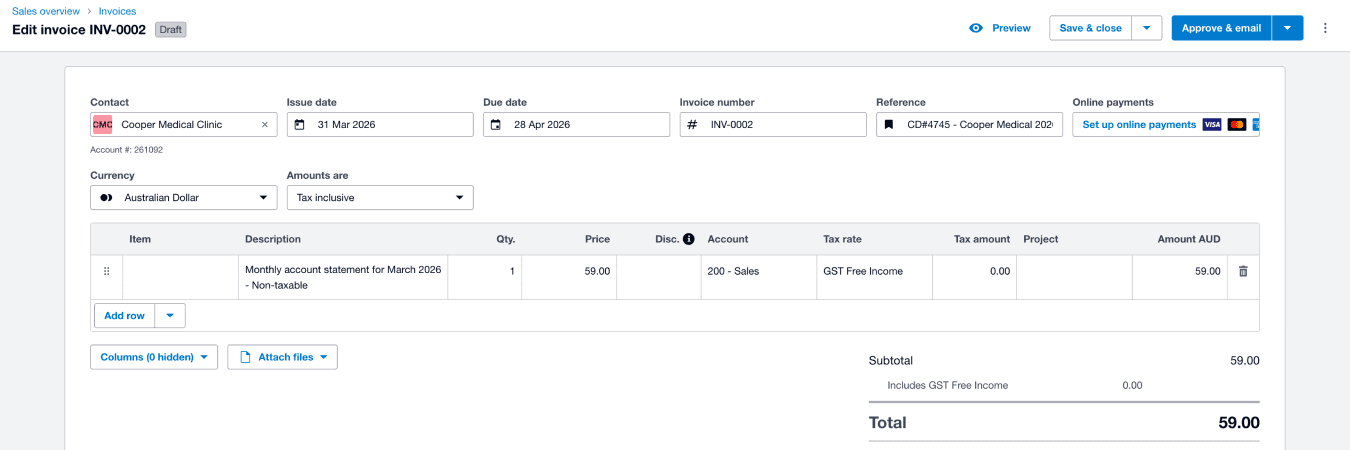Image resolution: width=1350 pixels, height=450 pixels.
Task: Click the Disc. info icon
Action: (689, 239)
